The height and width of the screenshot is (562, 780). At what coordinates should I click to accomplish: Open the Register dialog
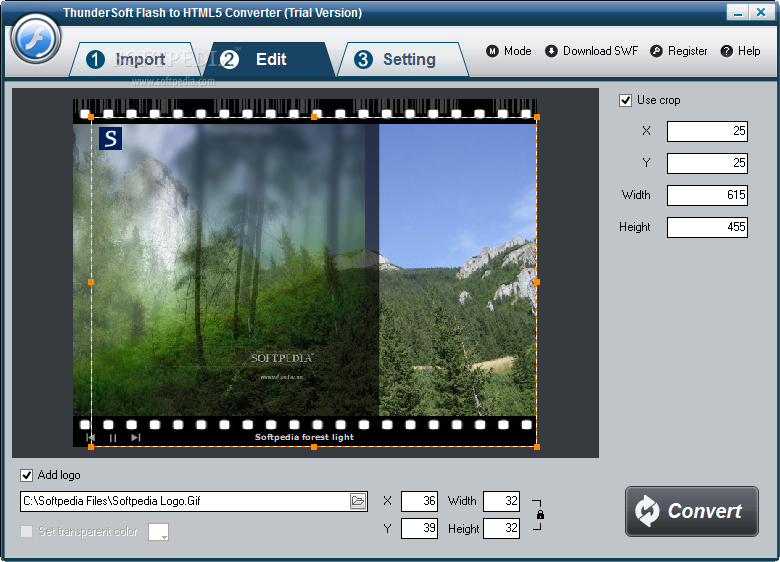pyautogui.click(x=679, y=51)
